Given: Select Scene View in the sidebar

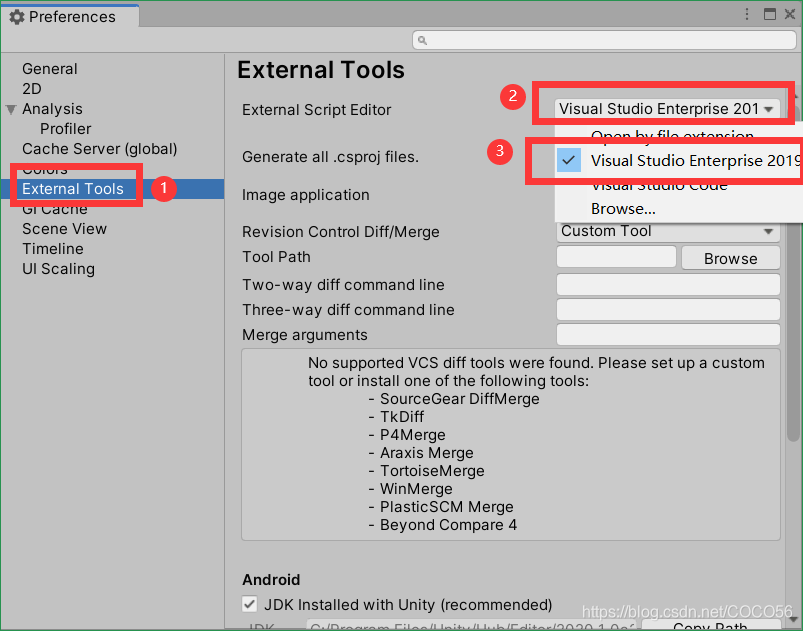Looking at the screenshot, I should 64,228.
